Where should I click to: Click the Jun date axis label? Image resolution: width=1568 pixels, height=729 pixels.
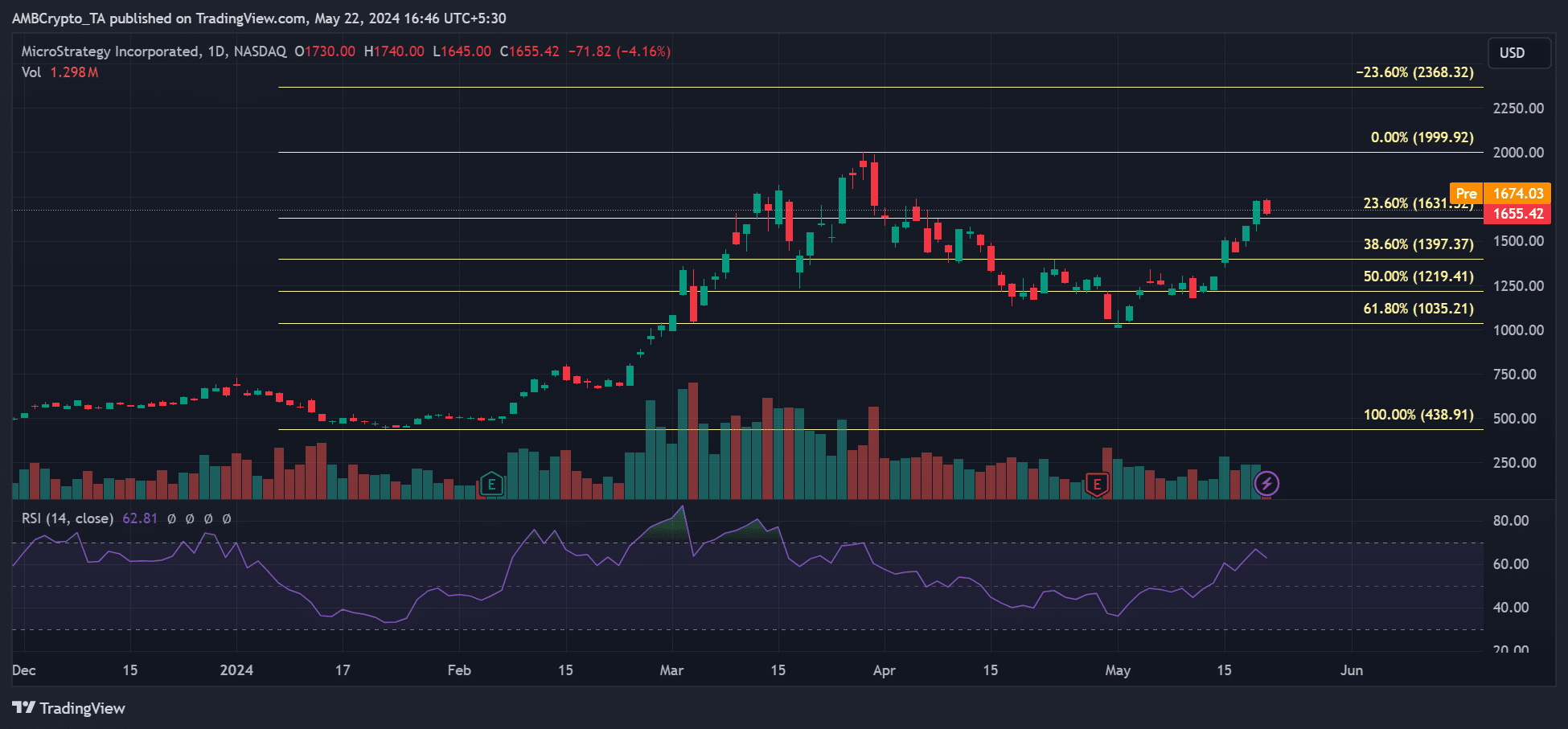coord(1352,670)
